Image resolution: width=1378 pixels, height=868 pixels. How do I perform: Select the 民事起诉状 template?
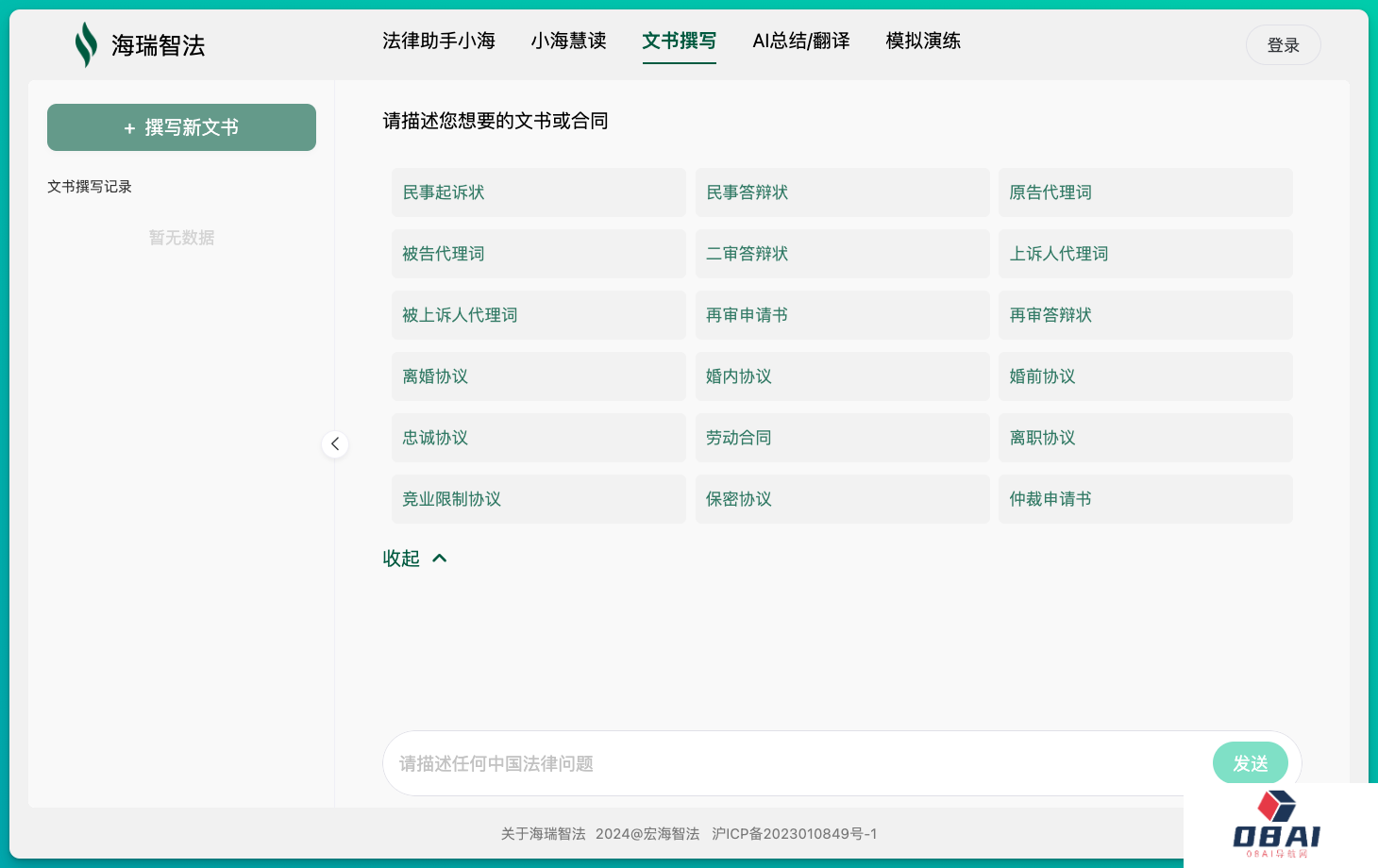[538, 192]
